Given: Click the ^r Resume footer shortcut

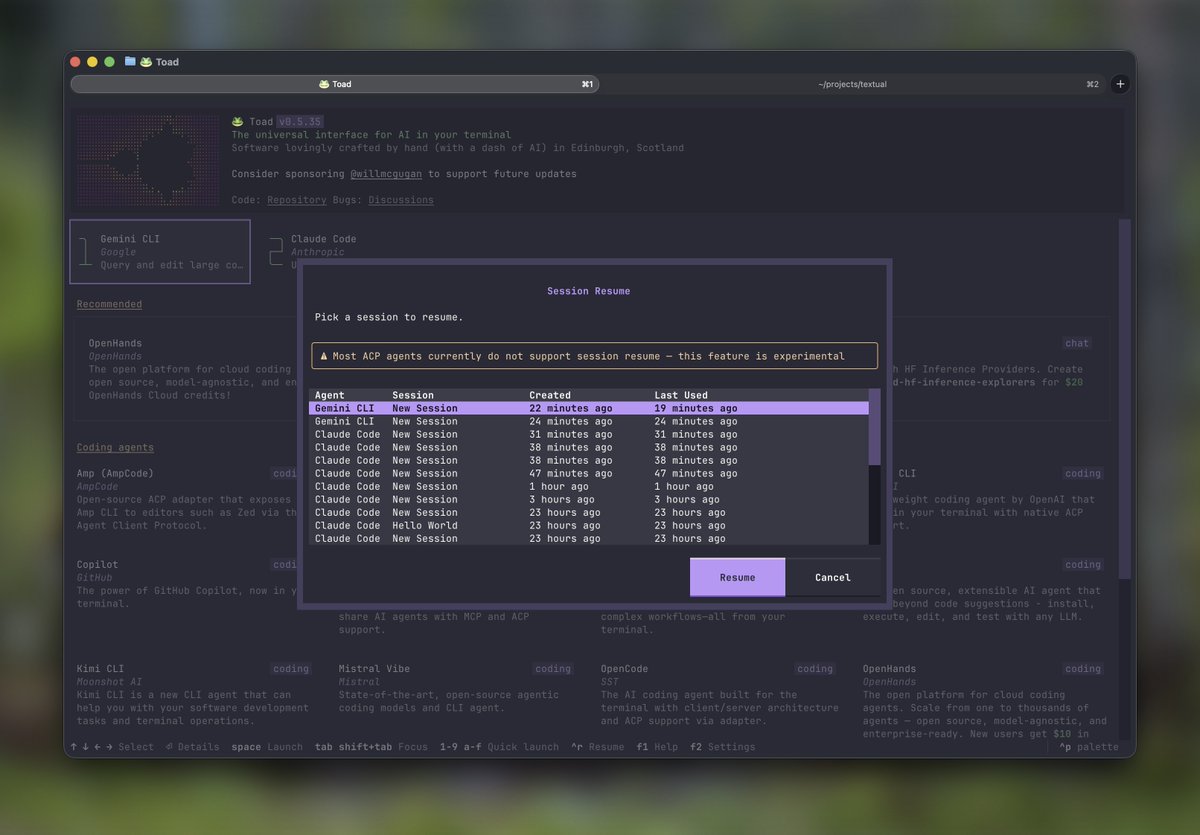Looking at the screenshot, I should coord(597,747).
